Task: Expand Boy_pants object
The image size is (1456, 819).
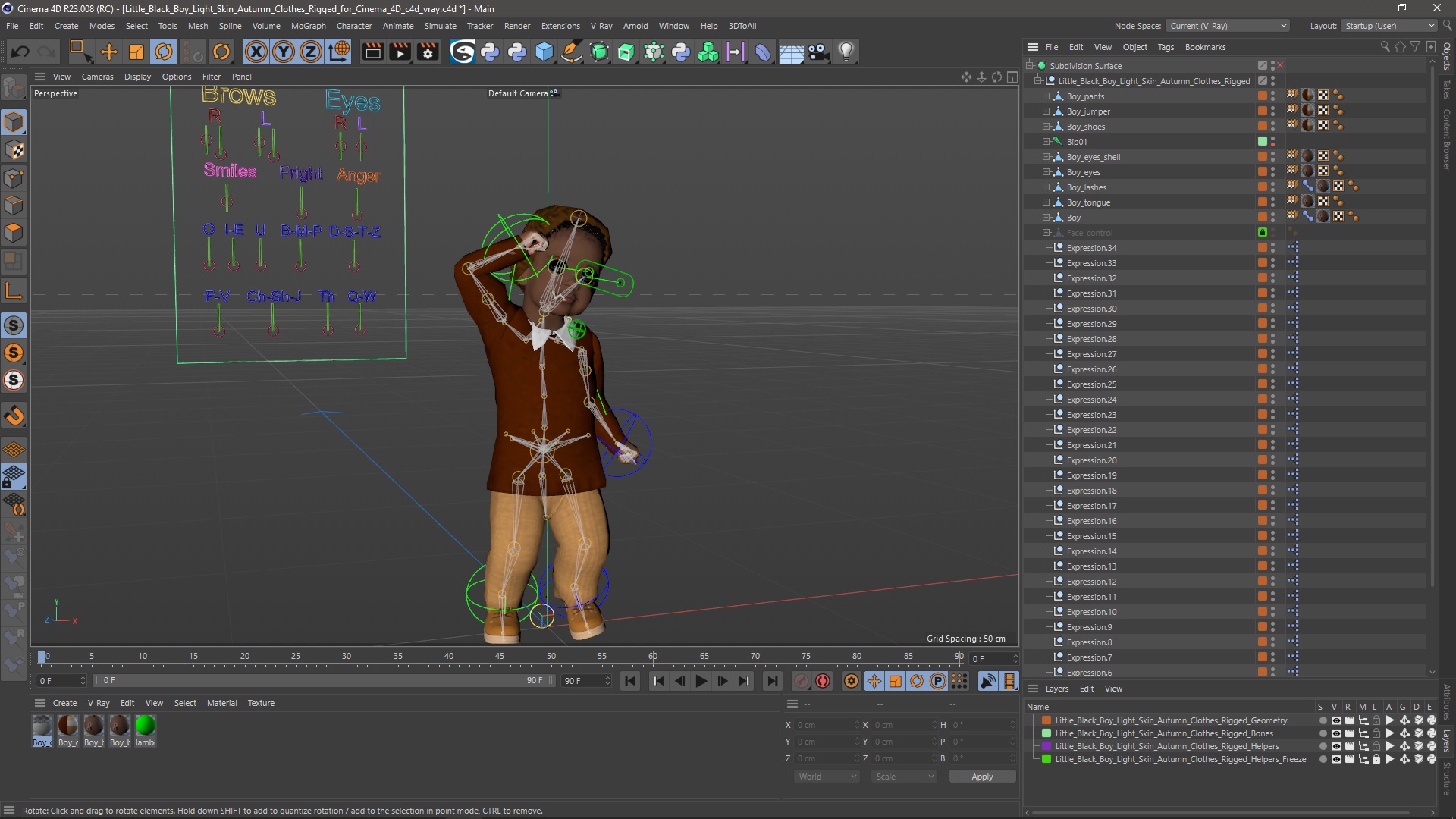Action: point(1046,96)
